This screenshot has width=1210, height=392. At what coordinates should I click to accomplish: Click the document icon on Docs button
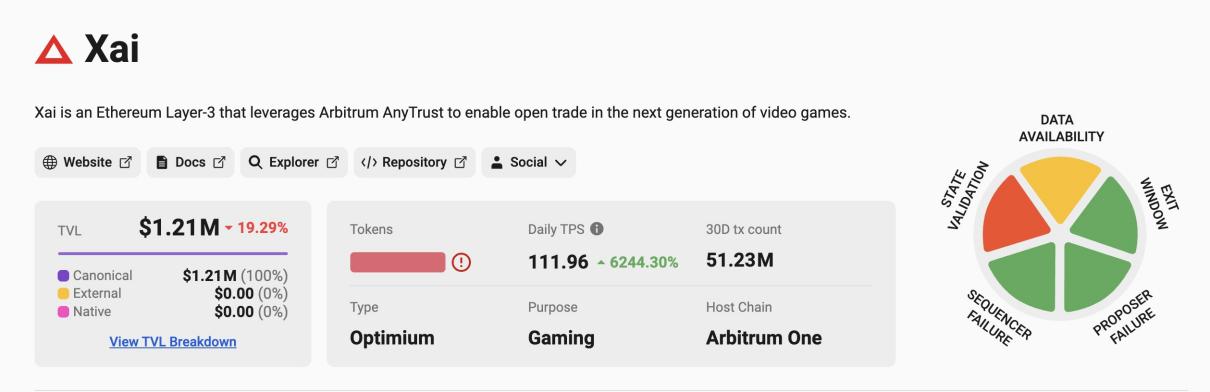click(x=162, y=162)
